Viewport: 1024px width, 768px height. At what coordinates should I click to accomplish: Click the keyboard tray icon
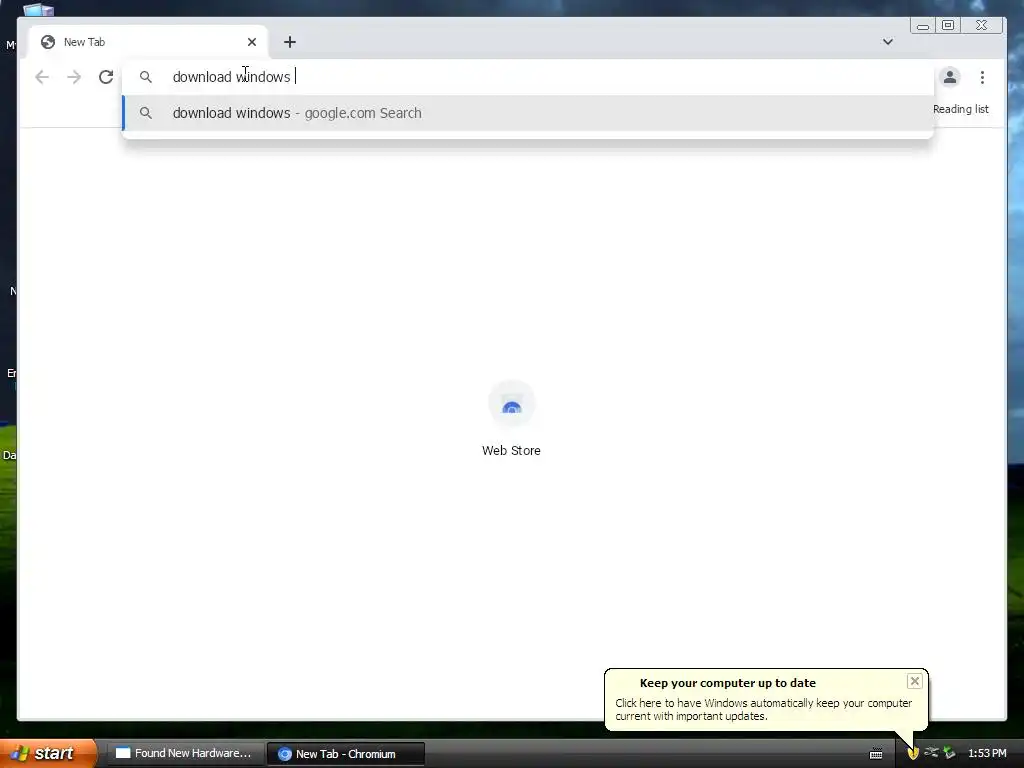[876, 754]
